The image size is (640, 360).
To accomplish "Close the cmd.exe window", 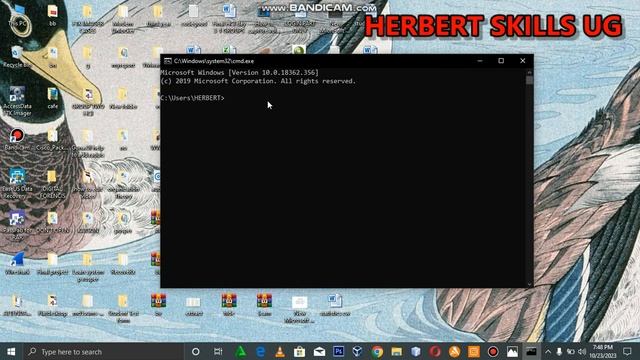I will (x=523, y=61).
